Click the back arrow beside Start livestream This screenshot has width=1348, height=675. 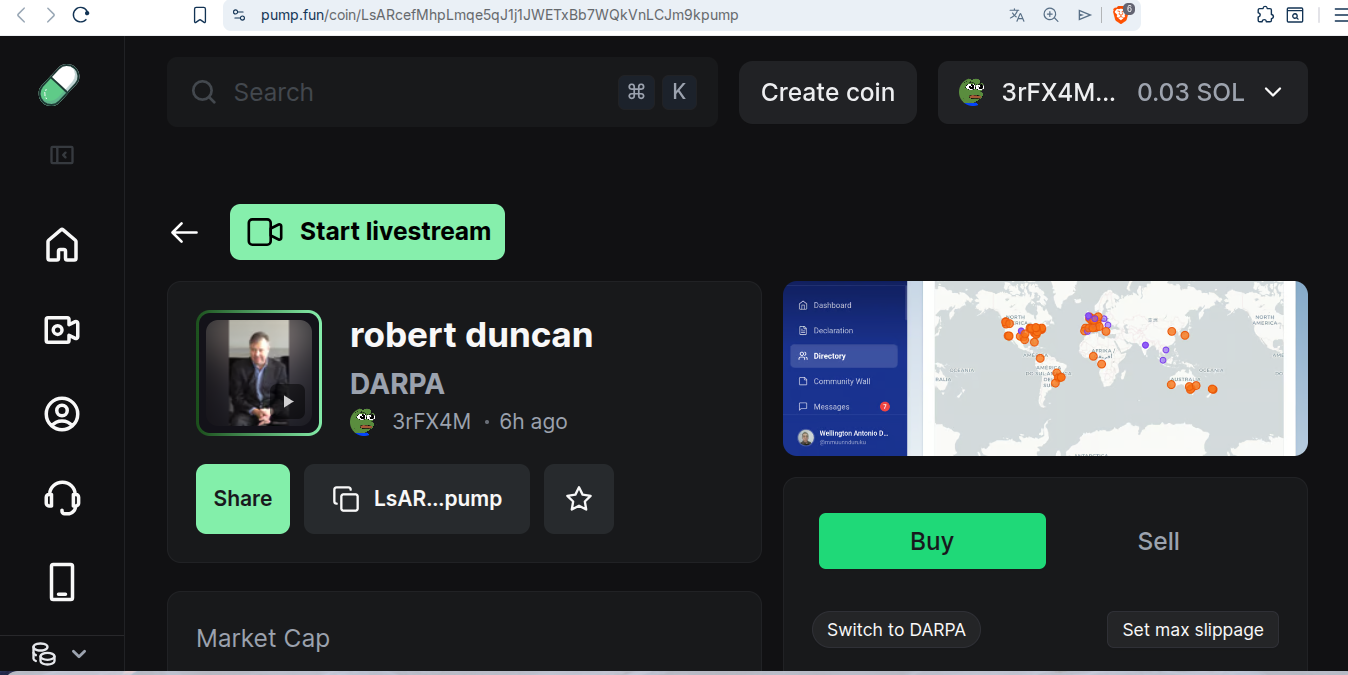(184, 232)
